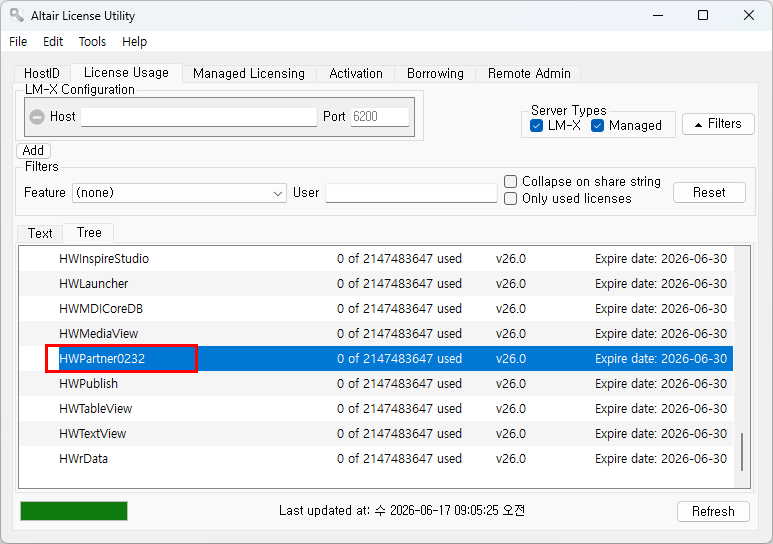Enable Only used licenses
Viewport: 773px width, 544px height.
point(510,198)
